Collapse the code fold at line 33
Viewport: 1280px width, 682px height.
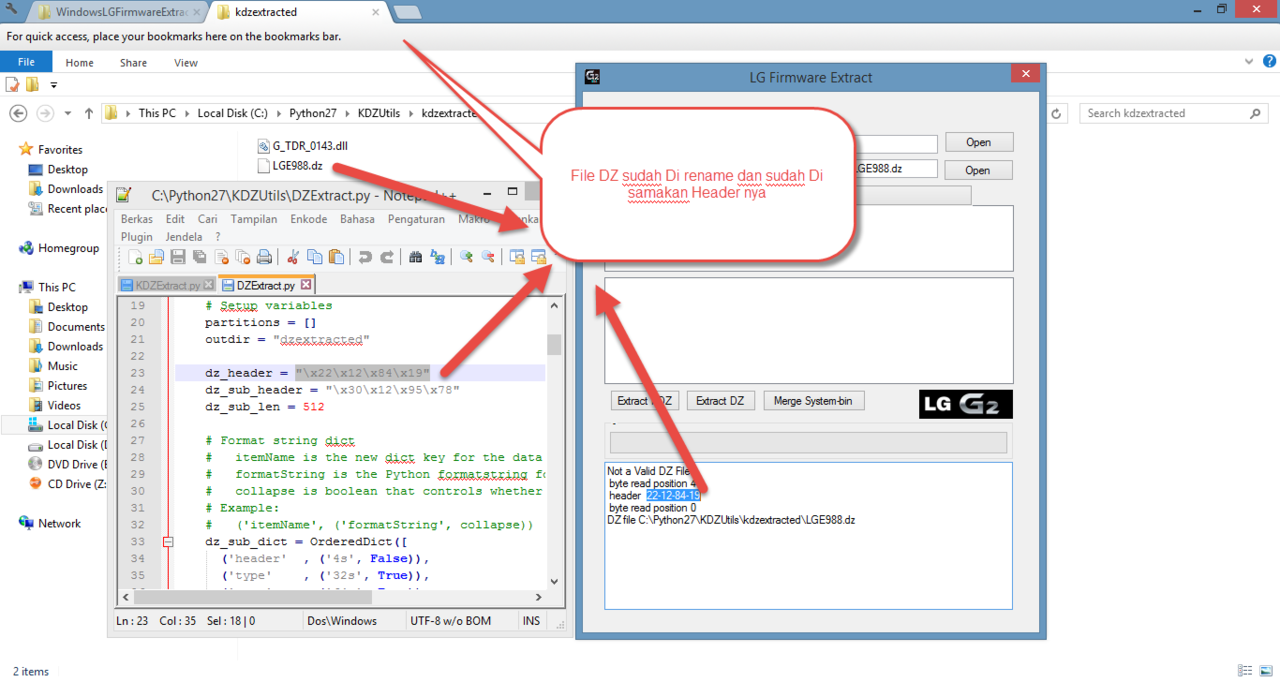167,542
